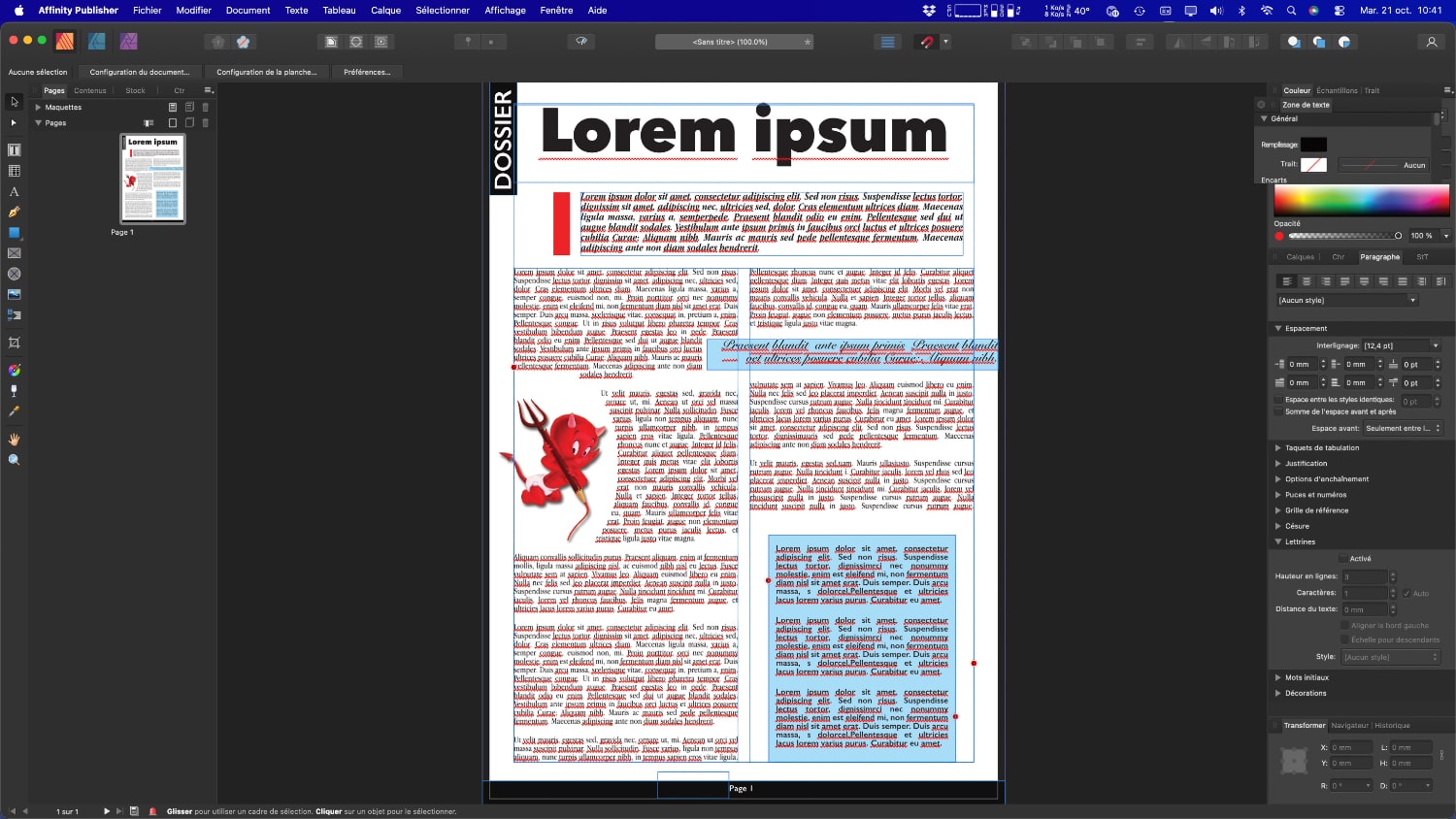Check 'Somme de l'espace avant et après'
Viewport: 1456px width, 819px height.
pyautogui.click(x=1279, y=411)
